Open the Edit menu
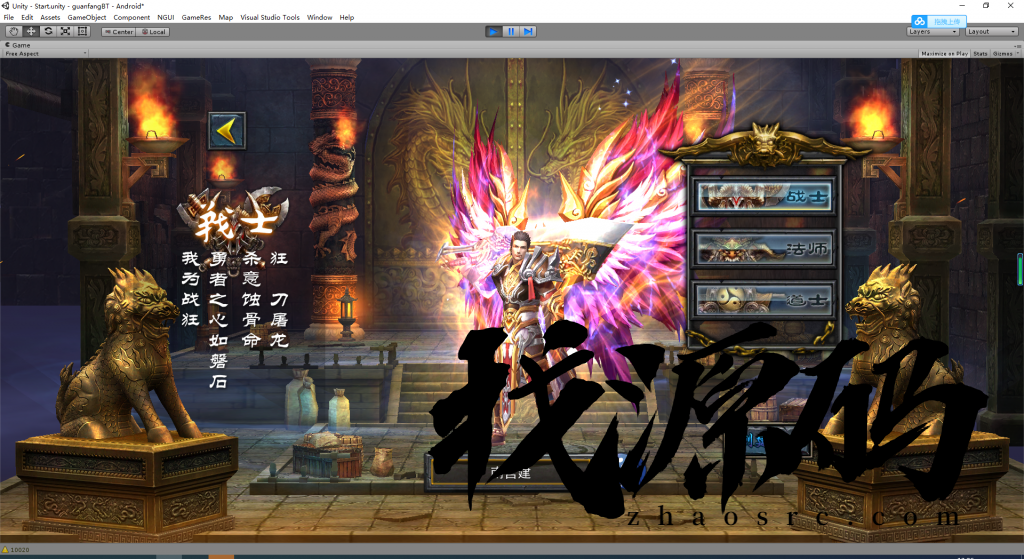 pyautogui.click(x=27, y=18)
